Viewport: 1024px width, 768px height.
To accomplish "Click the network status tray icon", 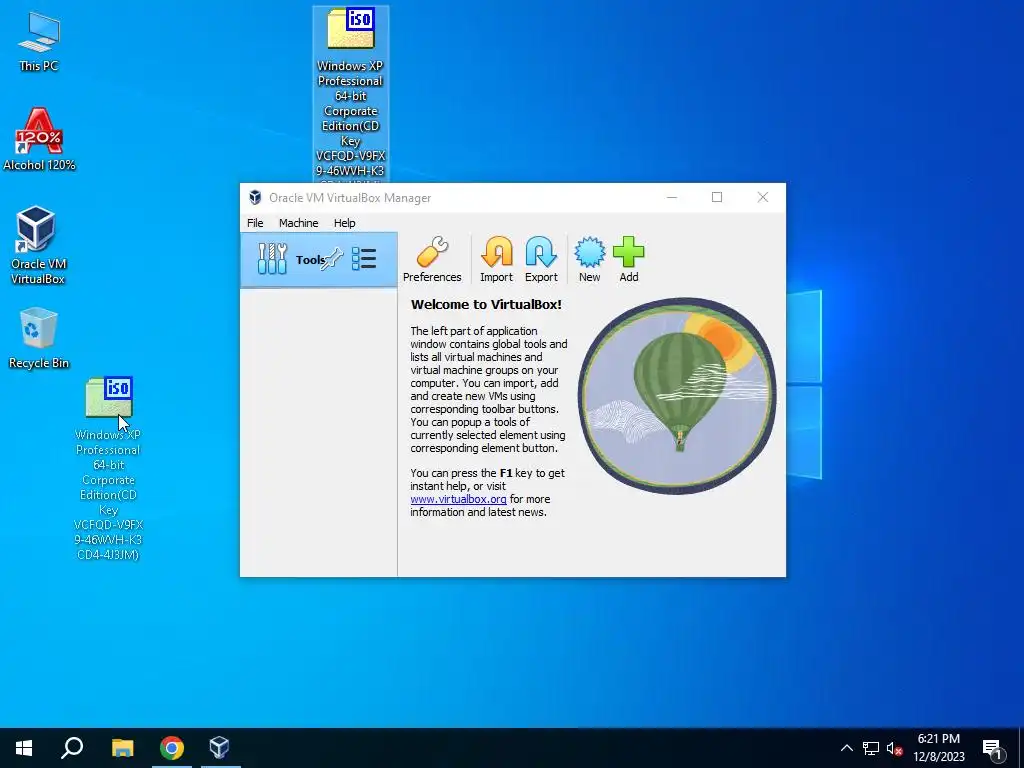I will (x=871, y=748).
